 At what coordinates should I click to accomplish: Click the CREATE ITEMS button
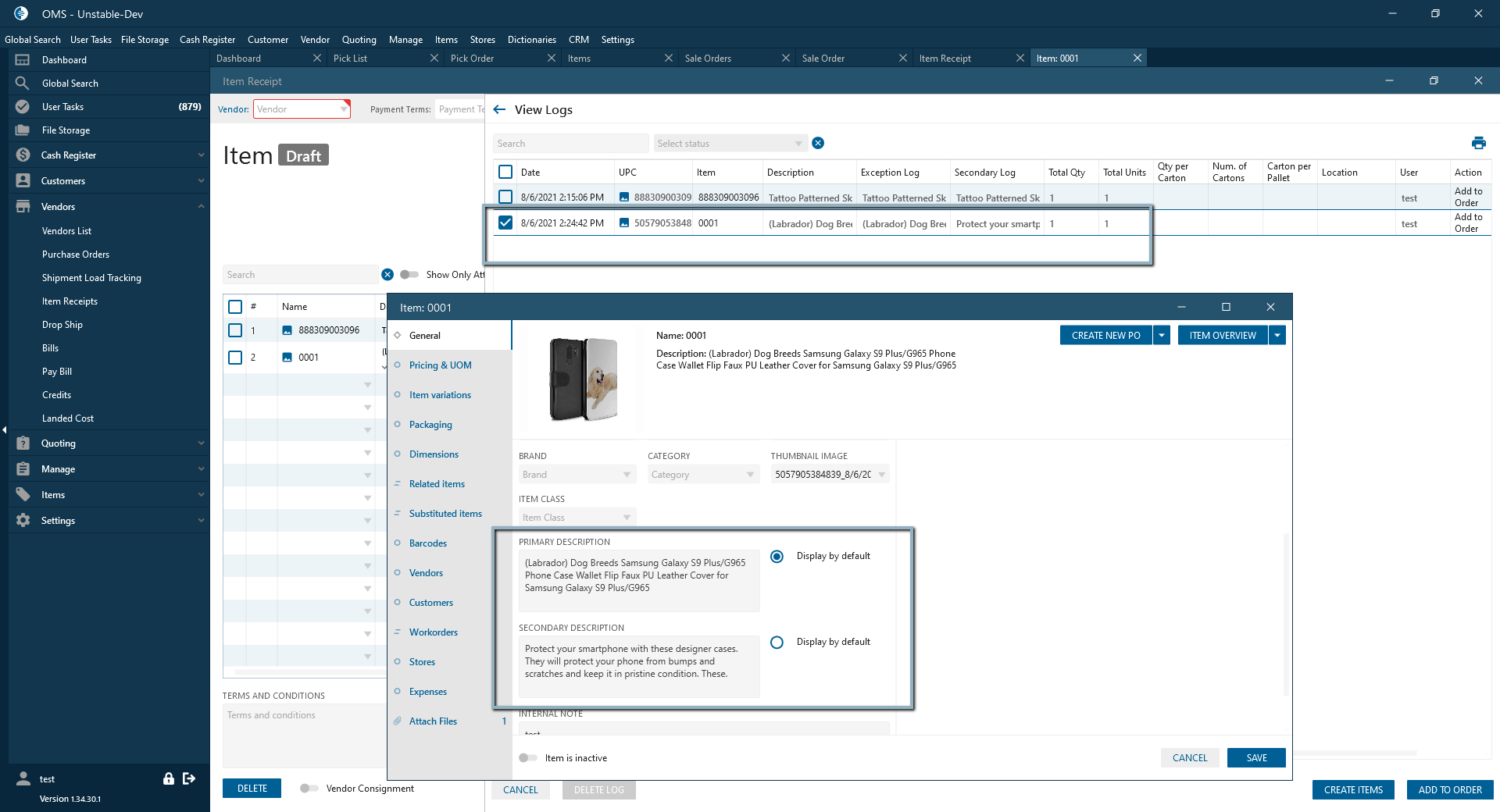coord(1353,790)
